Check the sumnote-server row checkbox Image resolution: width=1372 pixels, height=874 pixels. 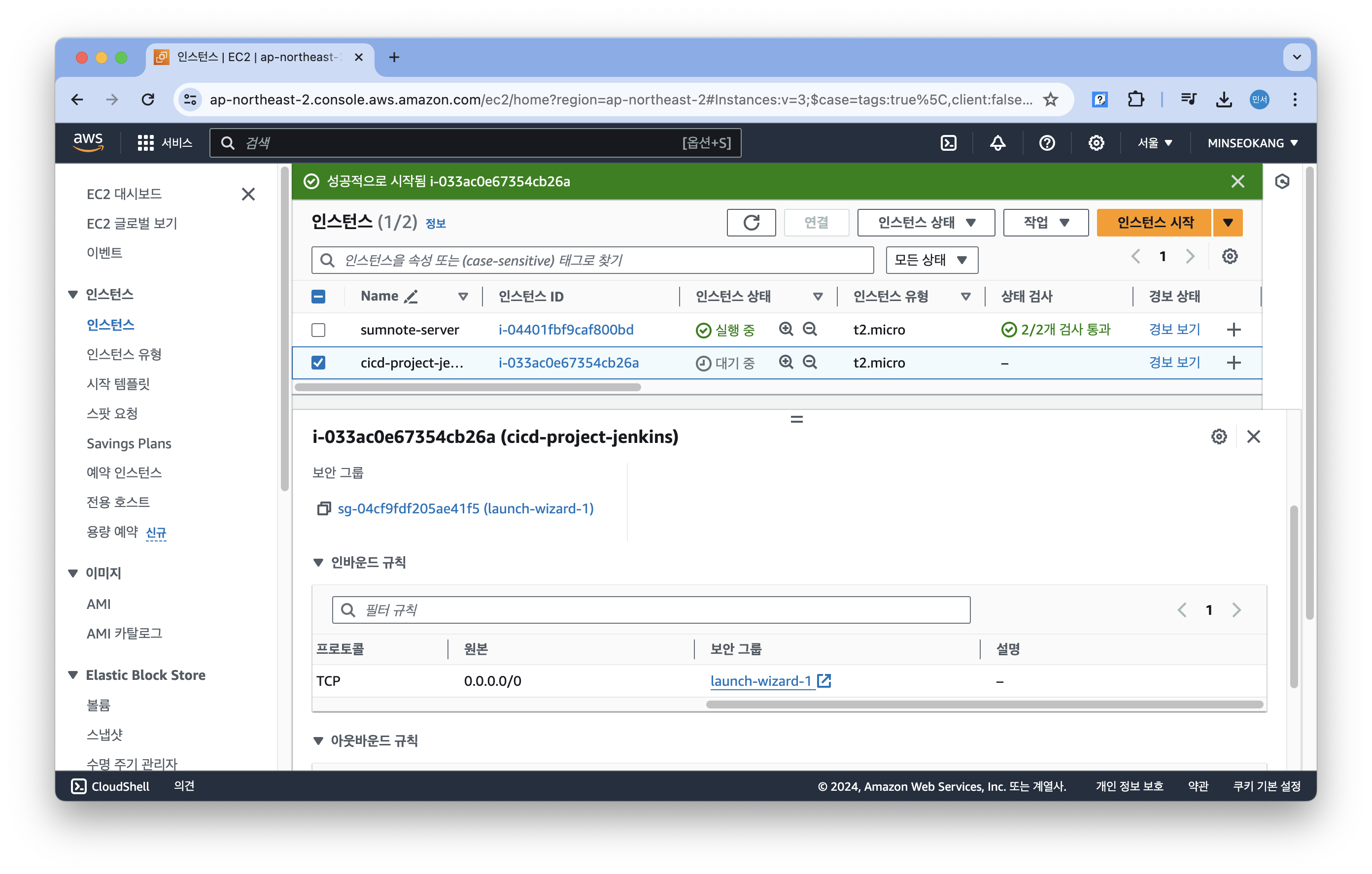tap(318, 330)
